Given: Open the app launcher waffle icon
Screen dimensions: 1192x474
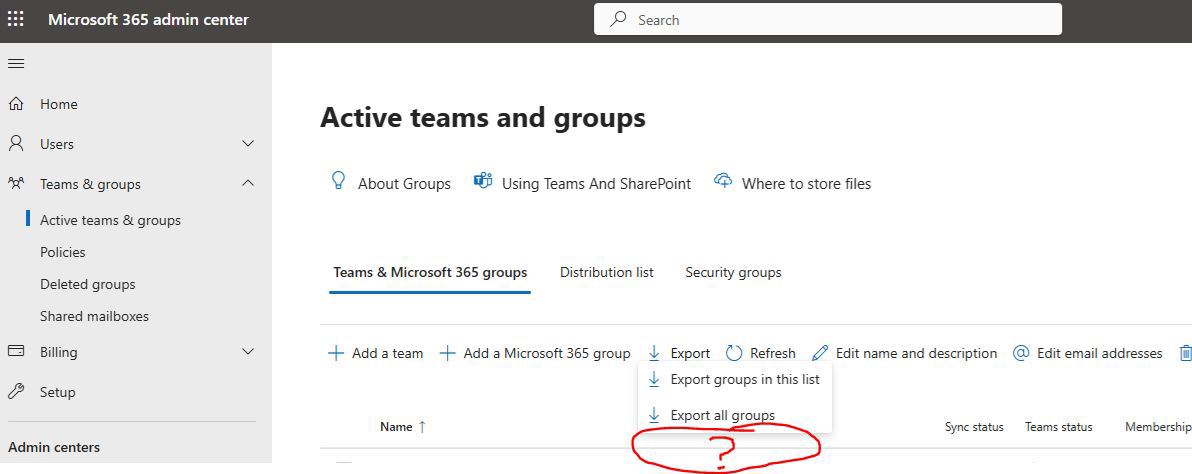Looking at the screenshot, I should [x=15, y=19].
